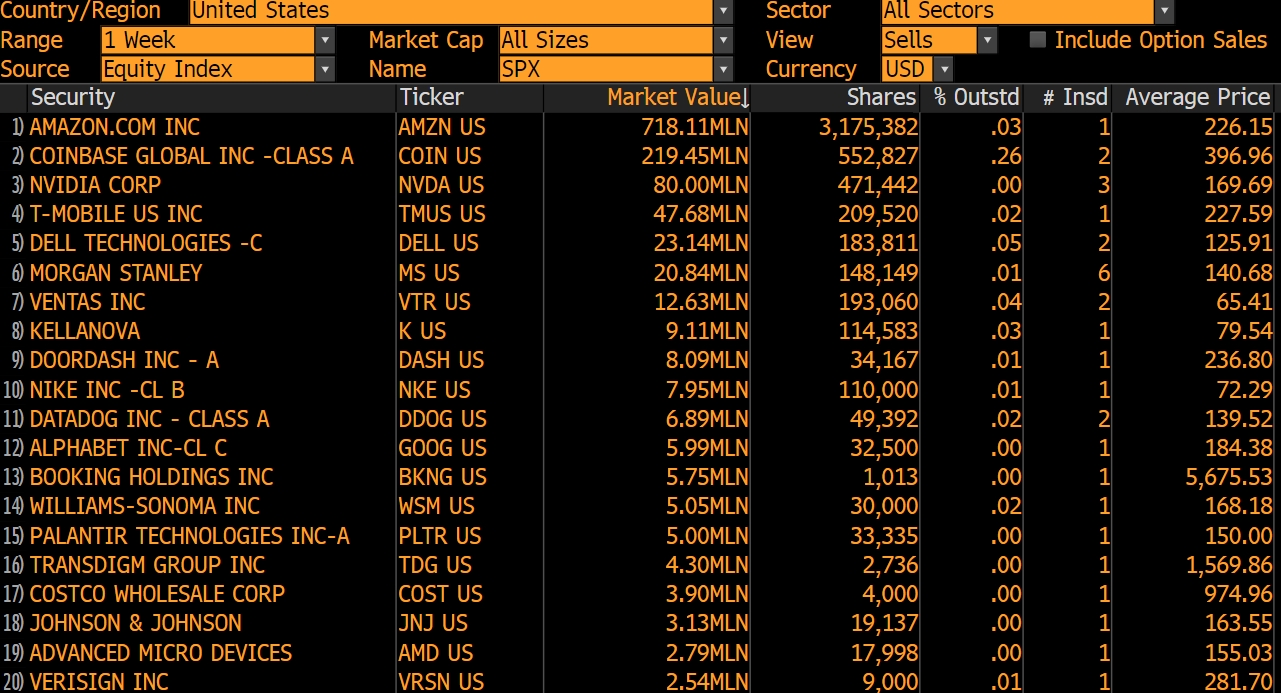Open the AMAZON.COM INC row
Image resolution: width=1281 pixels, height=693 pixels.
[640, 127]
